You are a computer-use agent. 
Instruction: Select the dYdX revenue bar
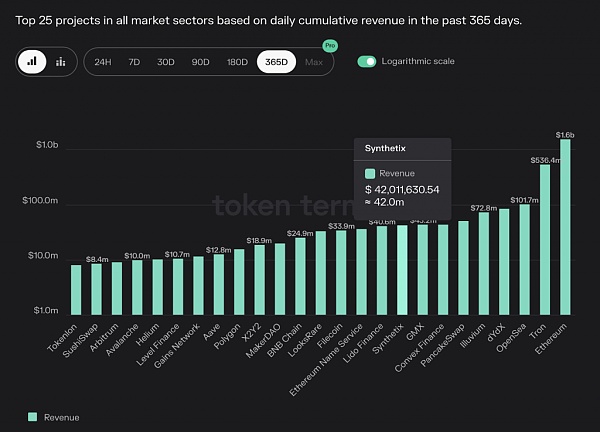(x=504, y=260)
